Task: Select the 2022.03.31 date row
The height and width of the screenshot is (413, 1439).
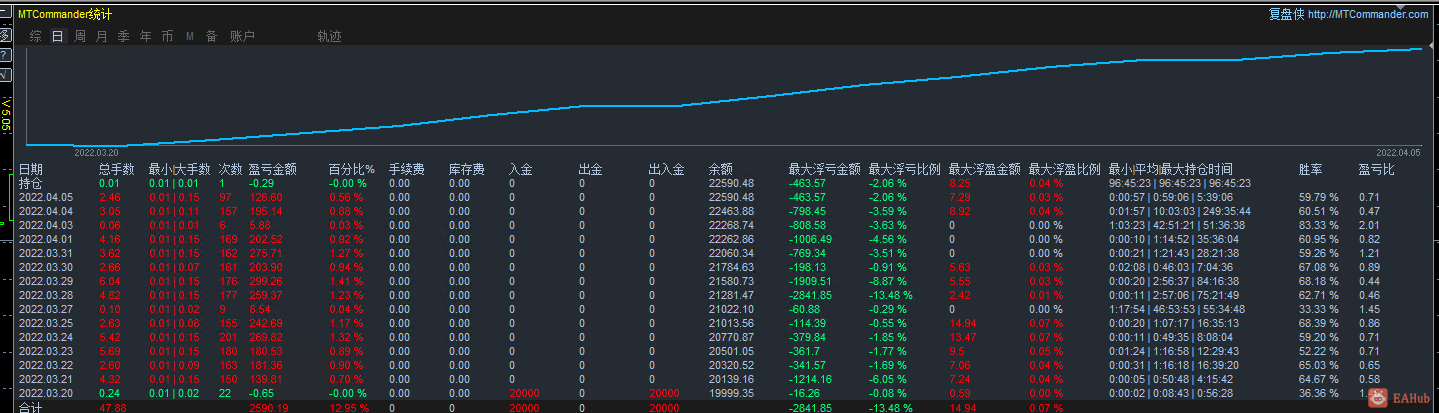Action: 45,253
